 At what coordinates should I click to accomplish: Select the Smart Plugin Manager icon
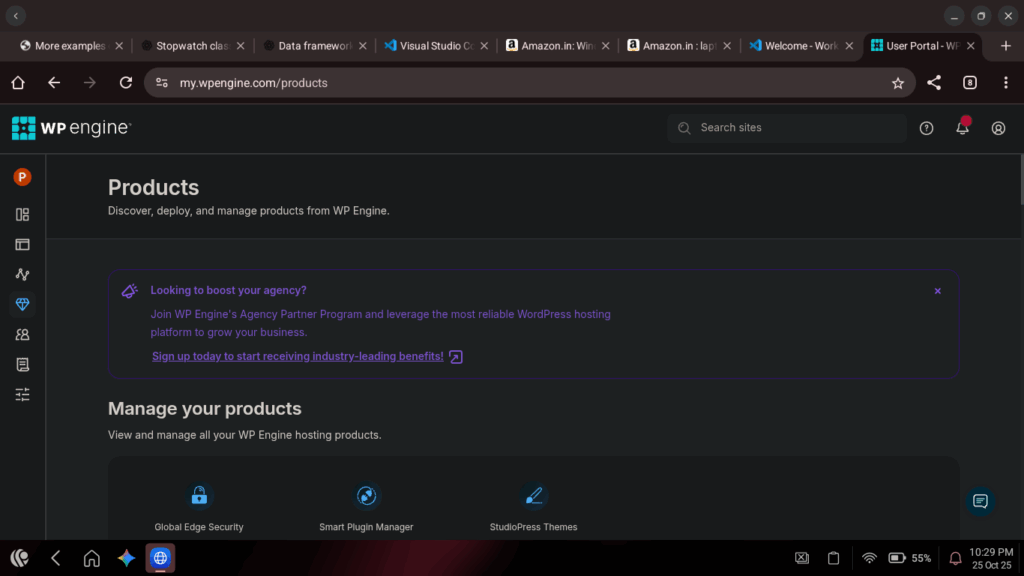pyautogui.click(x=366, y=496)
